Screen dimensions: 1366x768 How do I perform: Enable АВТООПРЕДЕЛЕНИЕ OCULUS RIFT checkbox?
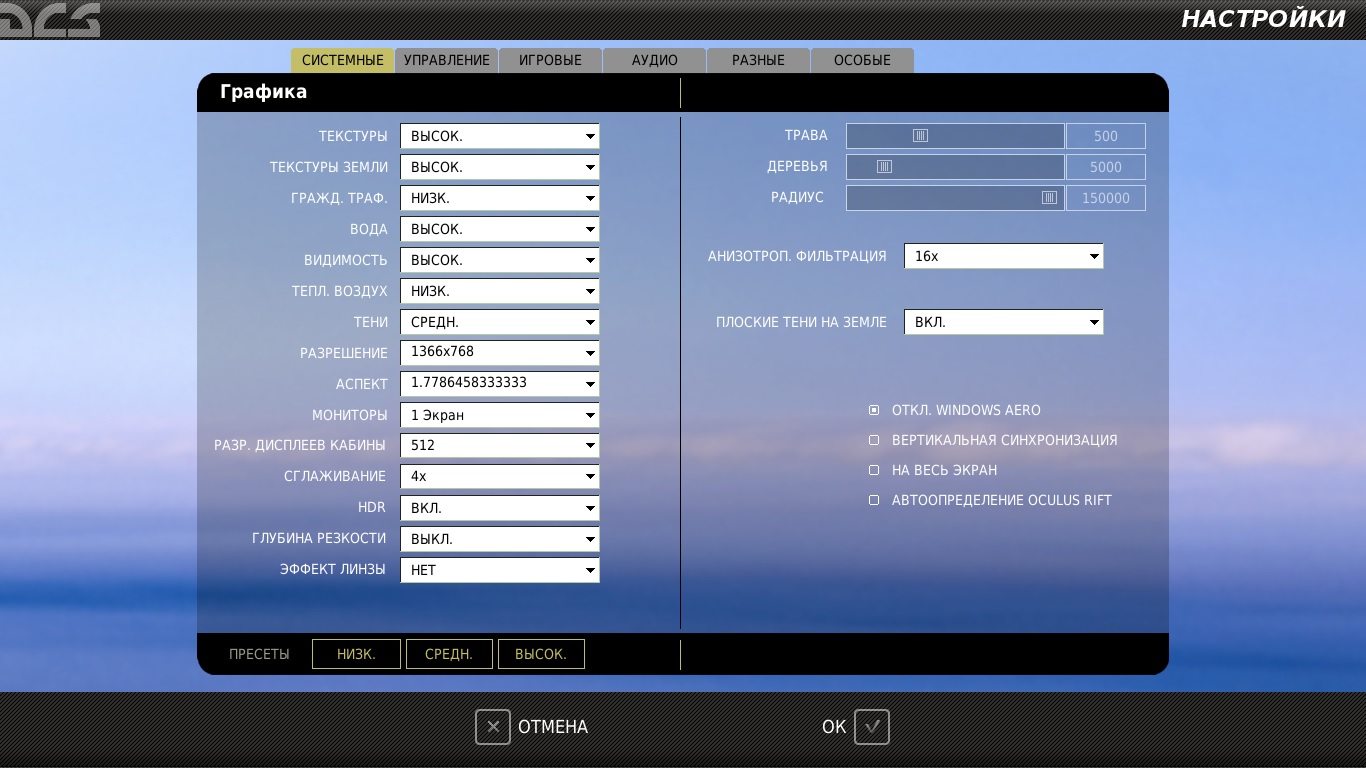click(x=874, y=500)
